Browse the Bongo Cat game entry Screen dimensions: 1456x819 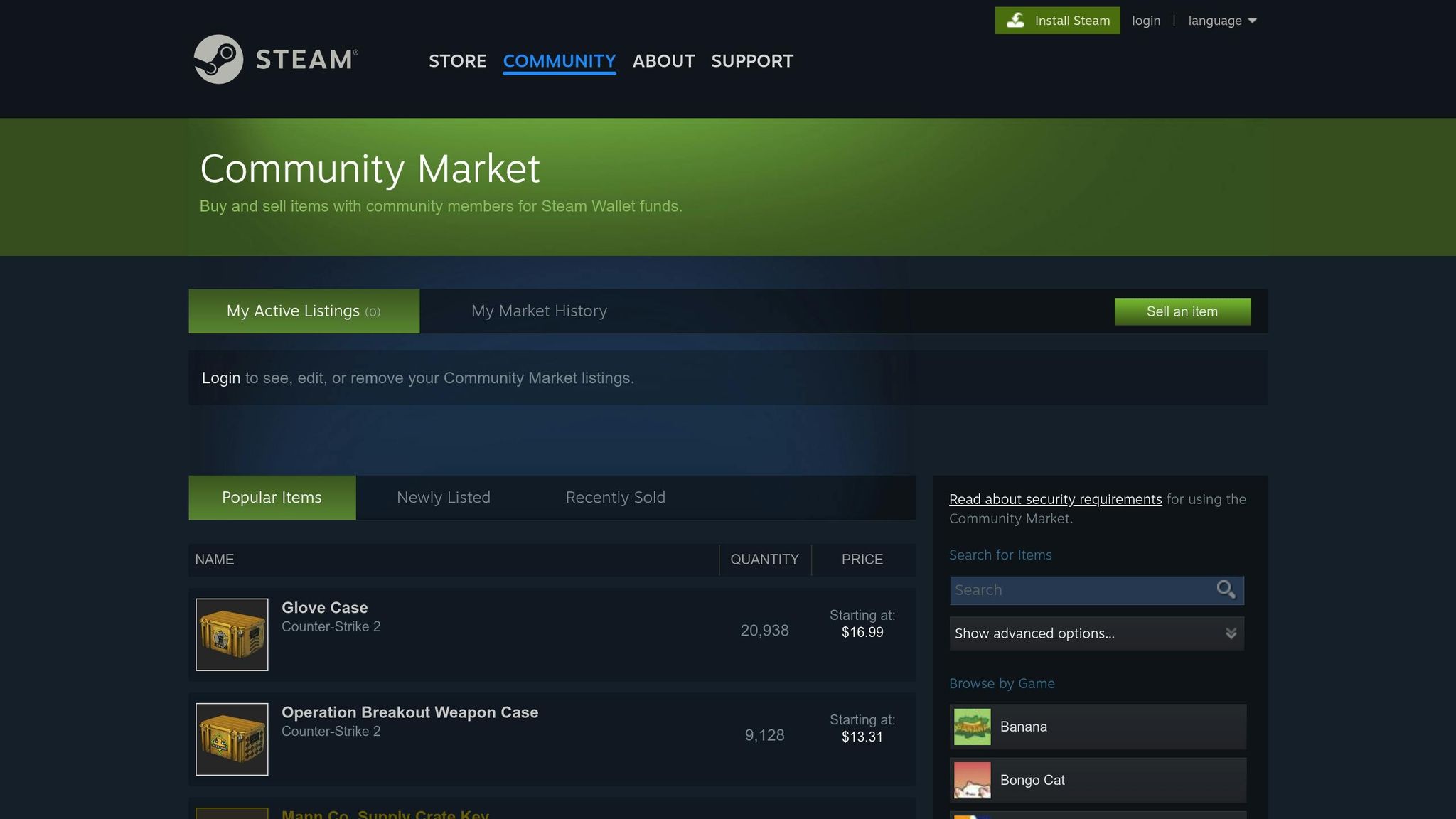[x=1098, y=780]
